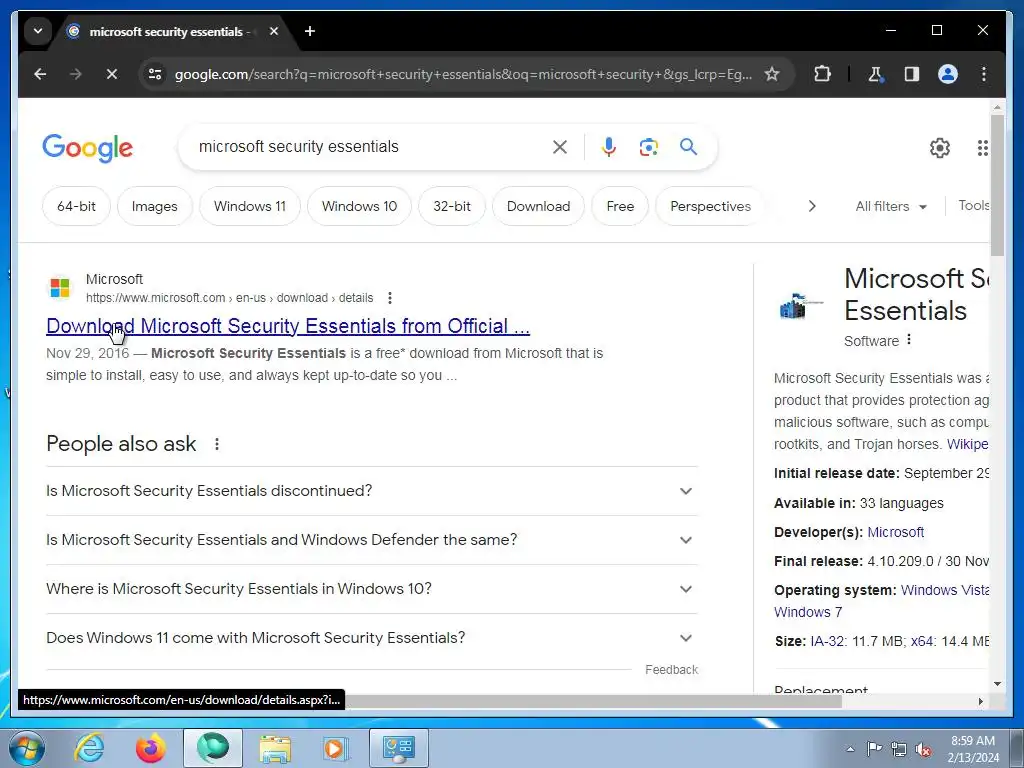This screenshot has width=1024, height=768.
Task: Launch Internet Explorer from the taskbar
Action: [89, 748]
